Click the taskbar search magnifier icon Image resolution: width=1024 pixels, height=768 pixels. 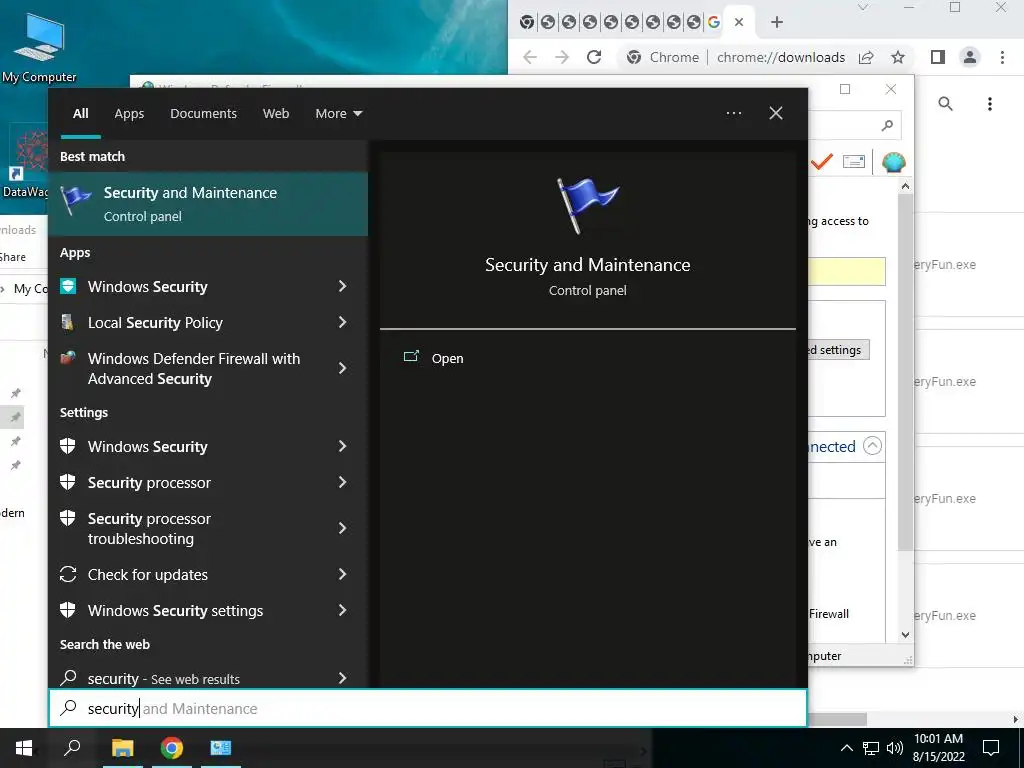pos(72,748)
